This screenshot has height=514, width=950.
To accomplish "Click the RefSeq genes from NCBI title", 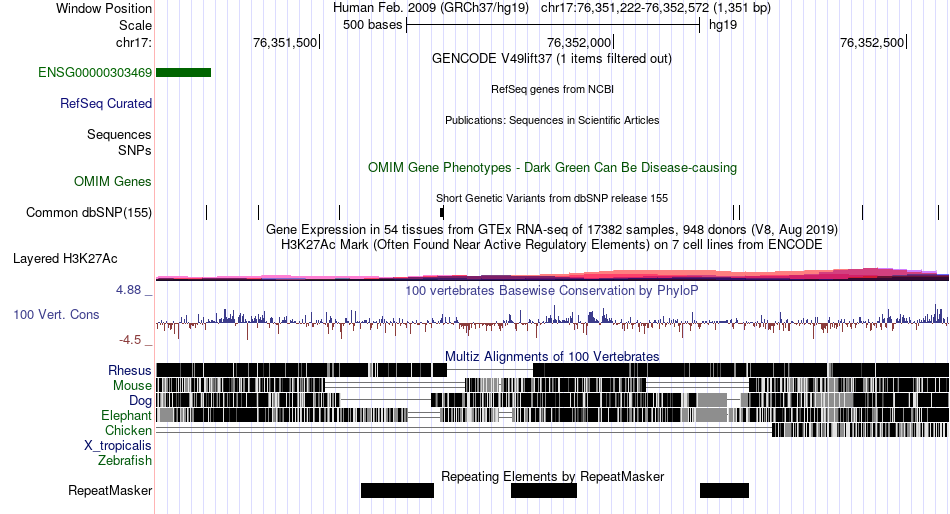I will click(x=552, y=89).
